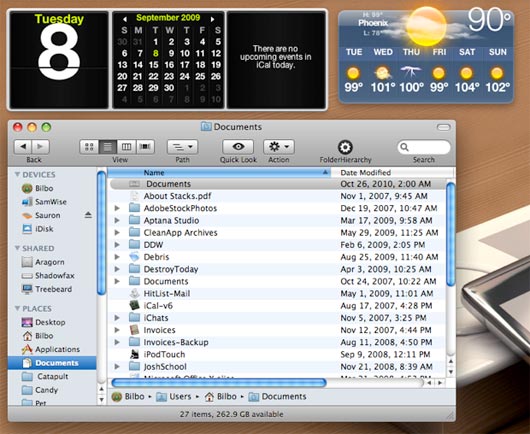Click Phoenix city name in weather widget
This screenshot has width=530, height=434.
tap(373, 23)
